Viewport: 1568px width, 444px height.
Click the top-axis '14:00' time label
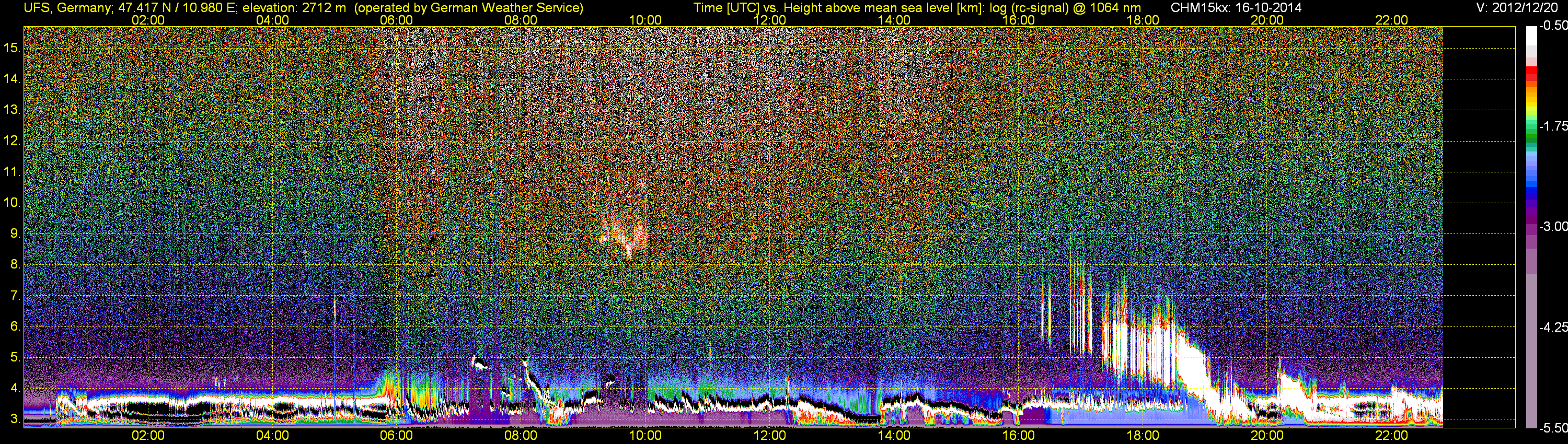coord(894,20)
